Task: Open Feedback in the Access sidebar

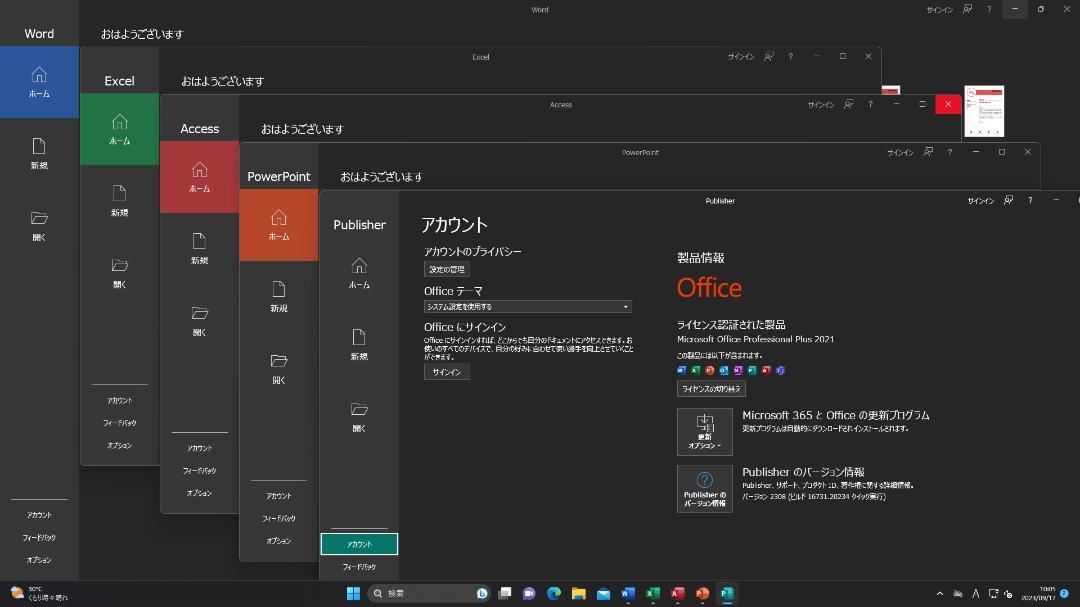Action: click(x=199, y=471)
